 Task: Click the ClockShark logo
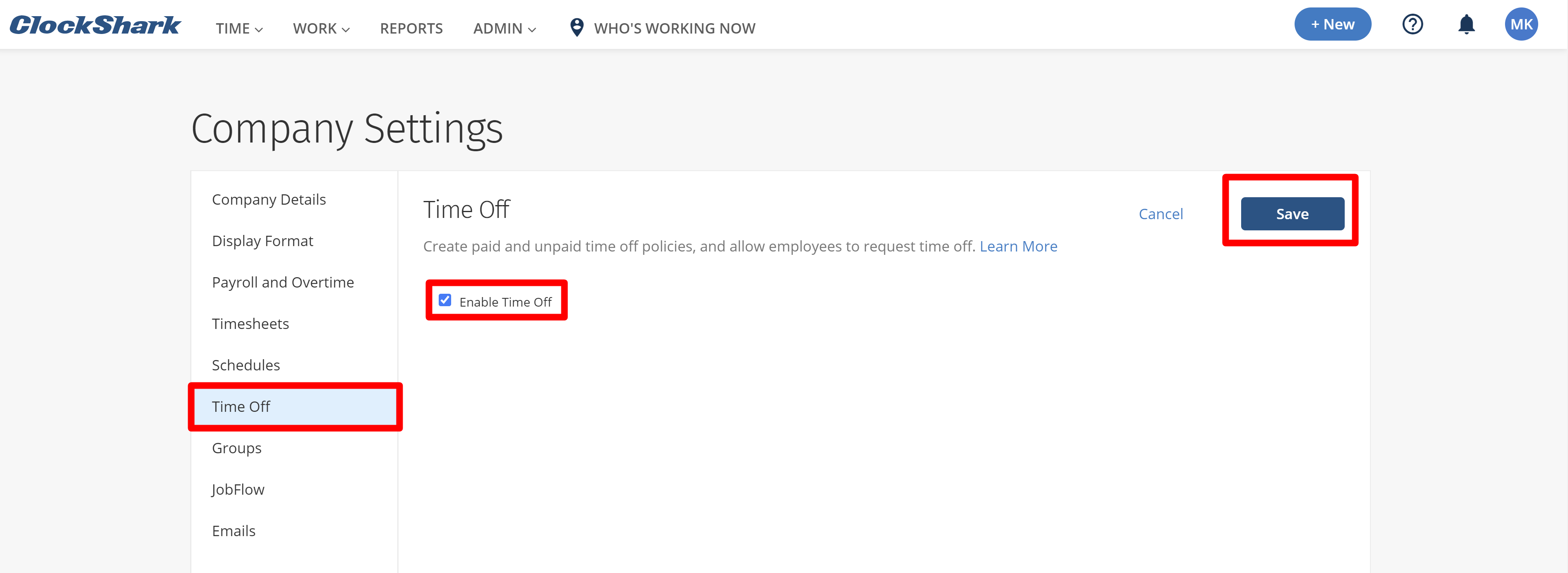pos(95,25)
